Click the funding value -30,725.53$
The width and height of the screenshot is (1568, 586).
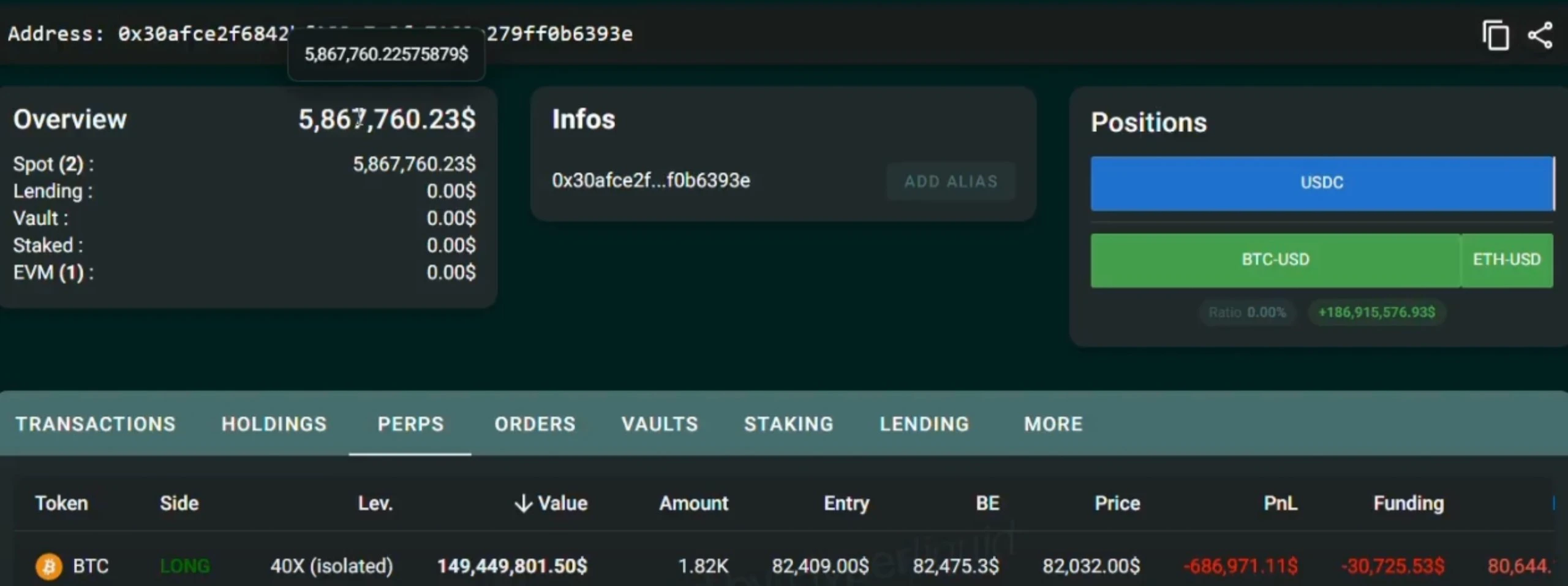1392,566
